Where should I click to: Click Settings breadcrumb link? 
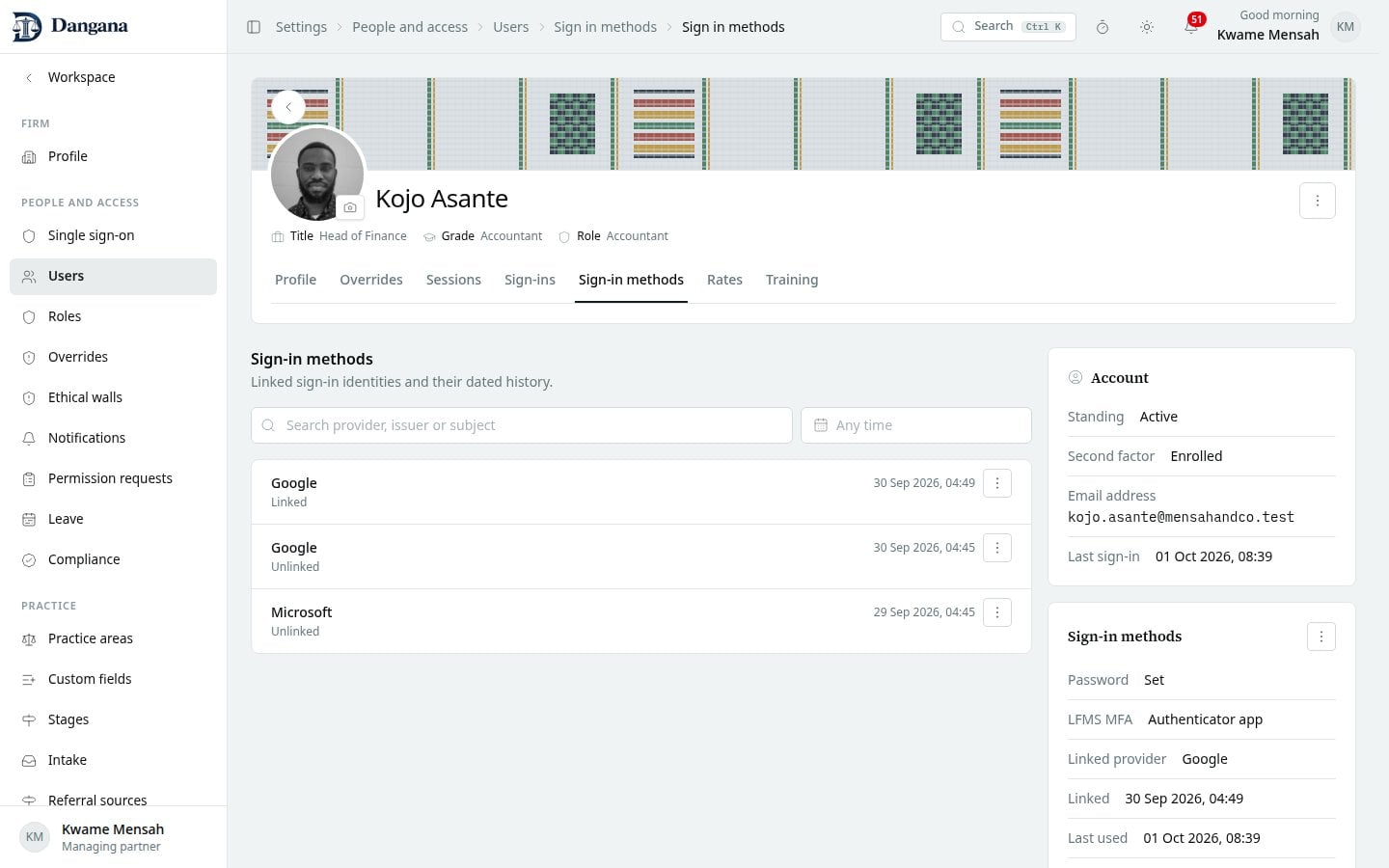[301, 27]
